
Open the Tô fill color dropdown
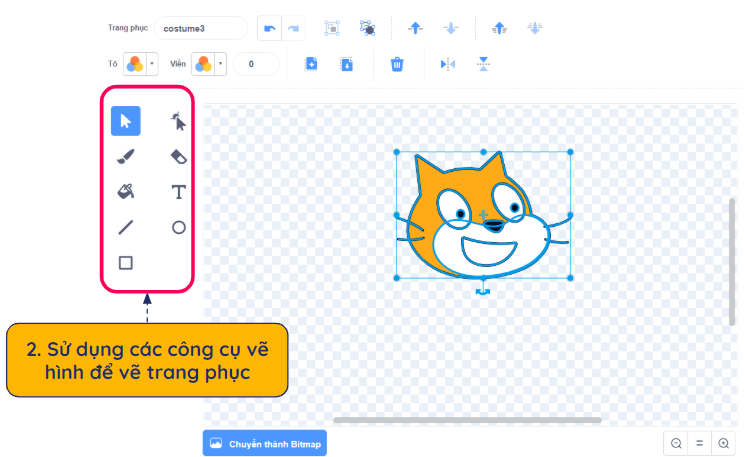coord(152,64)
